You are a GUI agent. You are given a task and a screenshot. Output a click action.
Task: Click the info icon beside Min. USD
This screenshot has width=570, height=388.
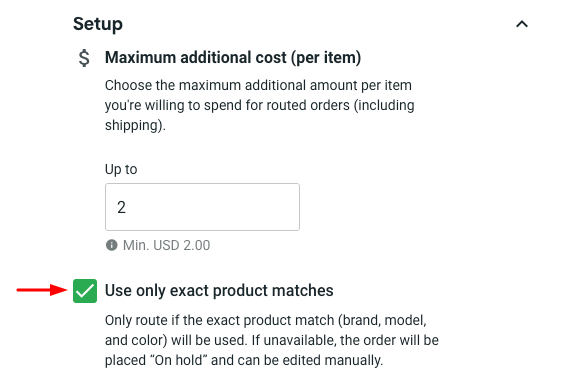[x=112, y=245]
